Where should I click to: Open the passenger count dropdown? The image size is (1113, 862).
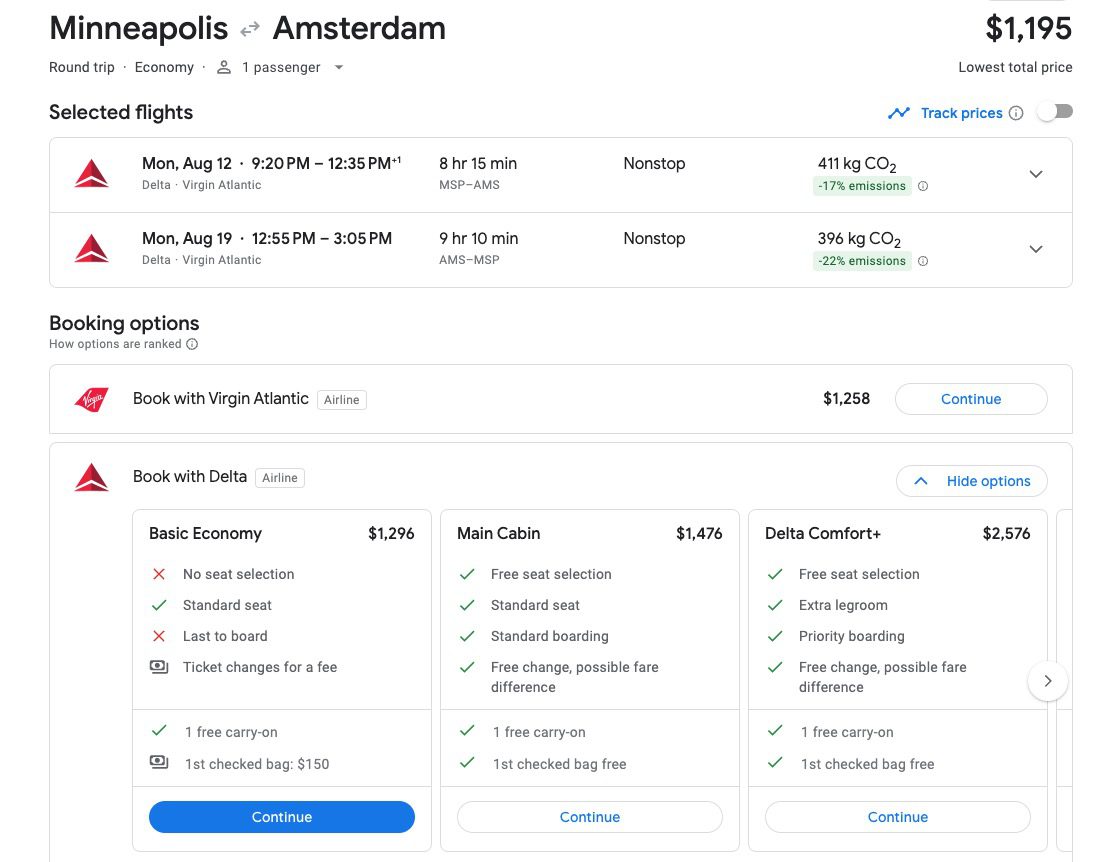[x=338, y=67]
